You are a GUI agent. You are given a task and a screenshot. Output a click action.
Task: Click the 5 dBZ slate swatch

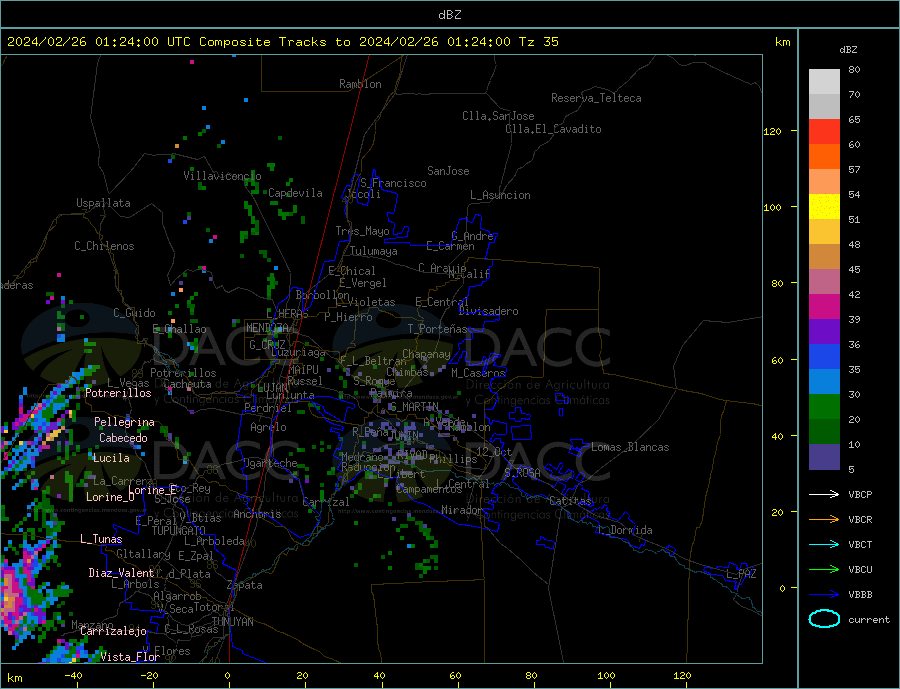[824, 456]
